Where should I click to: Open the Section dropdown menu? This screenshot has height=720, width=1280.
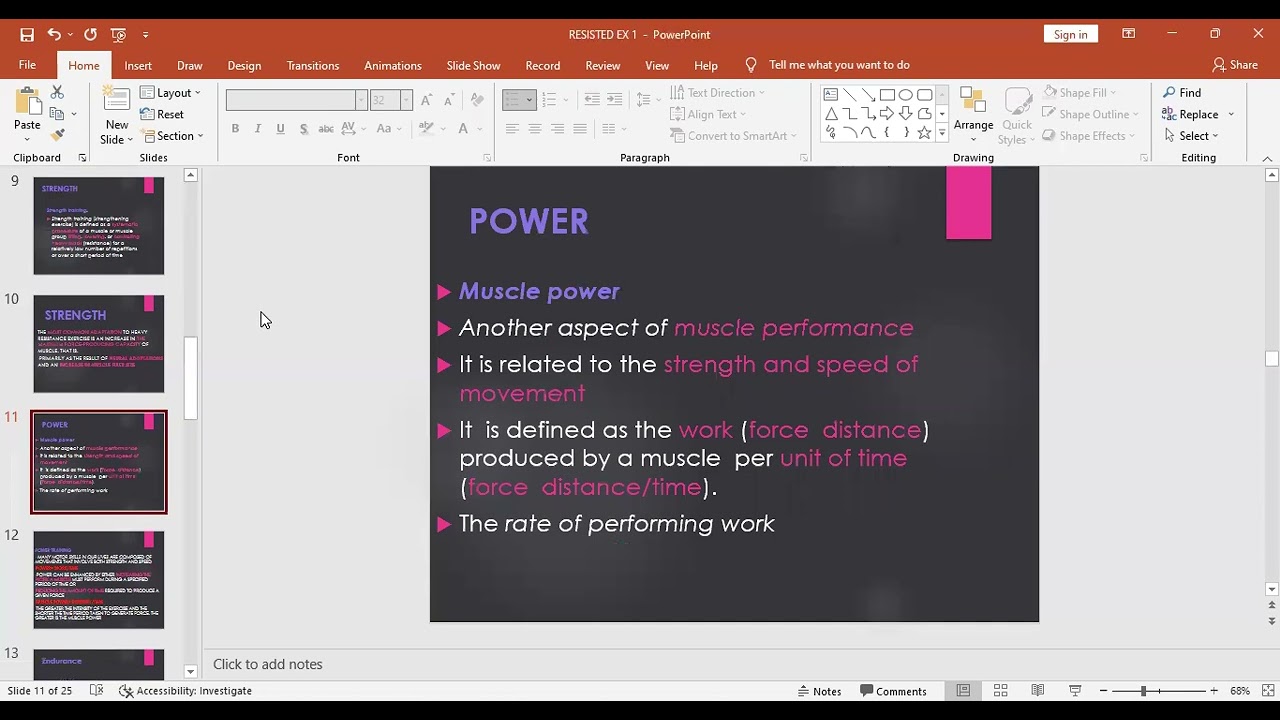pos(172,136)
